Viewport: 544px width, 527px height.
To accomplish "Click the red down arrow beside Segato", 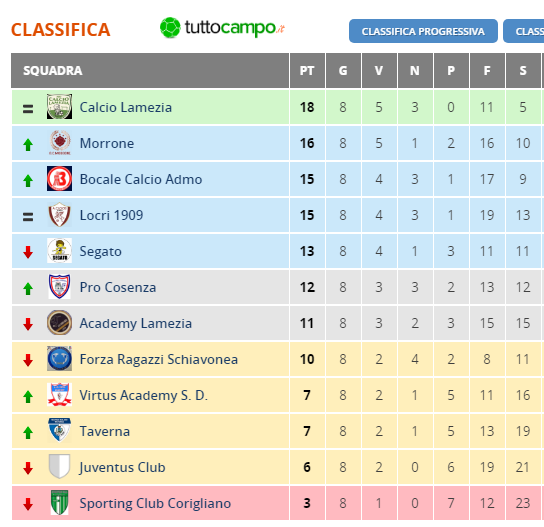I will (x=28, y=252).
